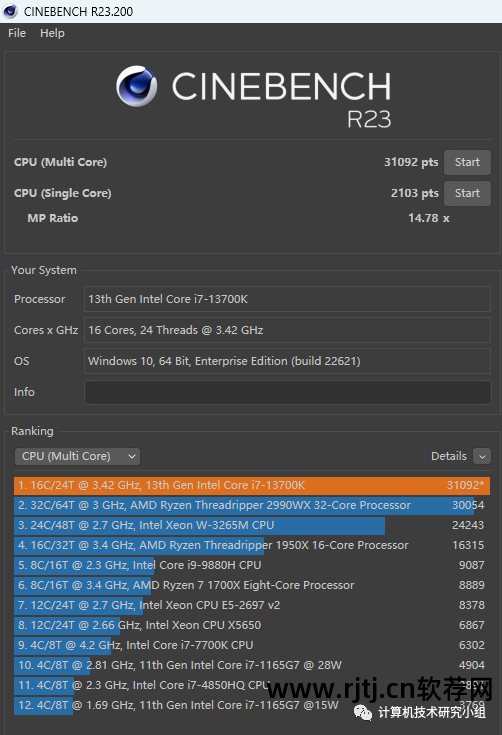Click the empty Info input field
Screen dimensions: 502x735
coord(287,392)
